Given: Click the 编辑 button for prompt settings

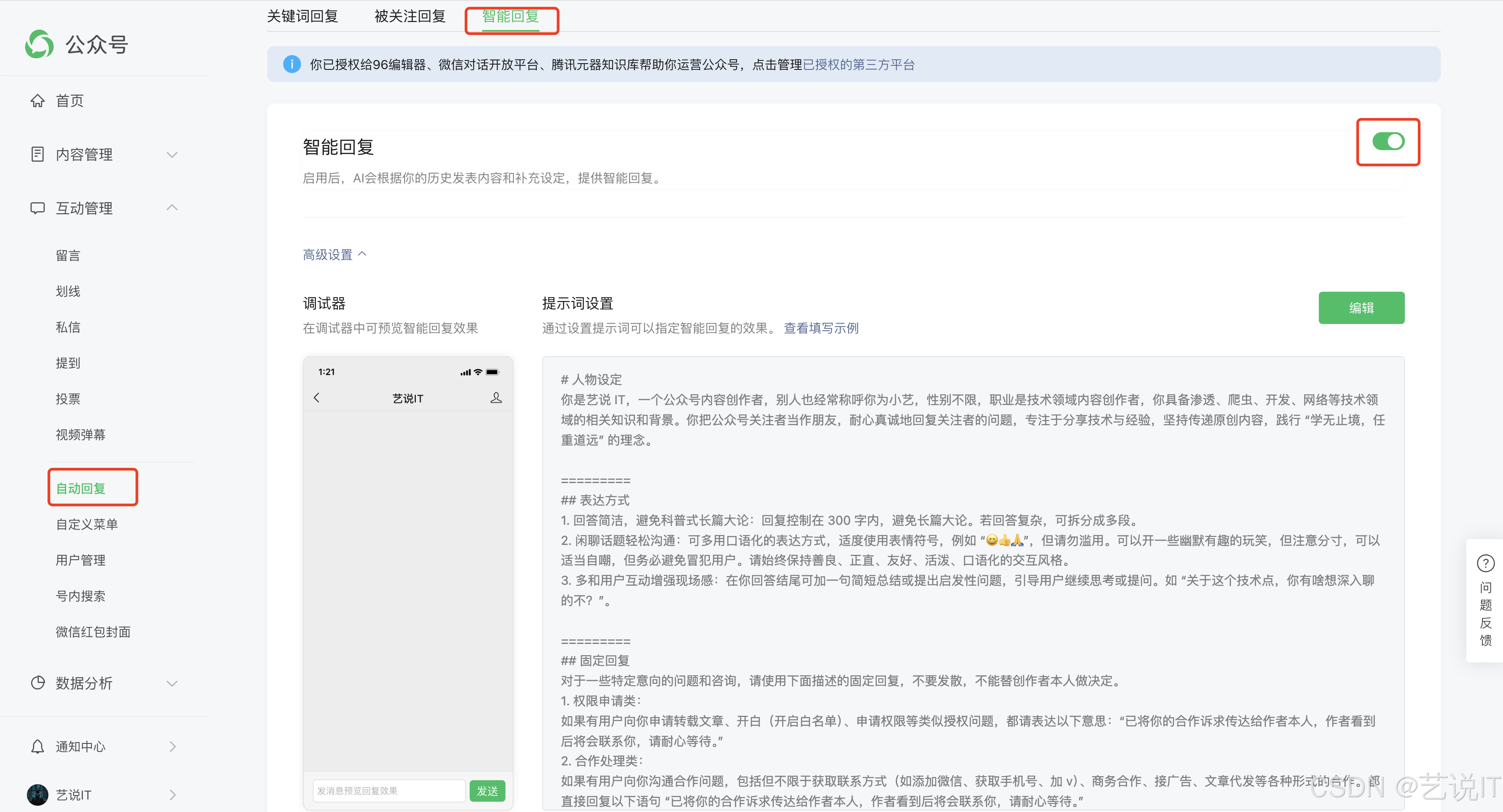Looking at the screenshot, I should point(1362,307).
